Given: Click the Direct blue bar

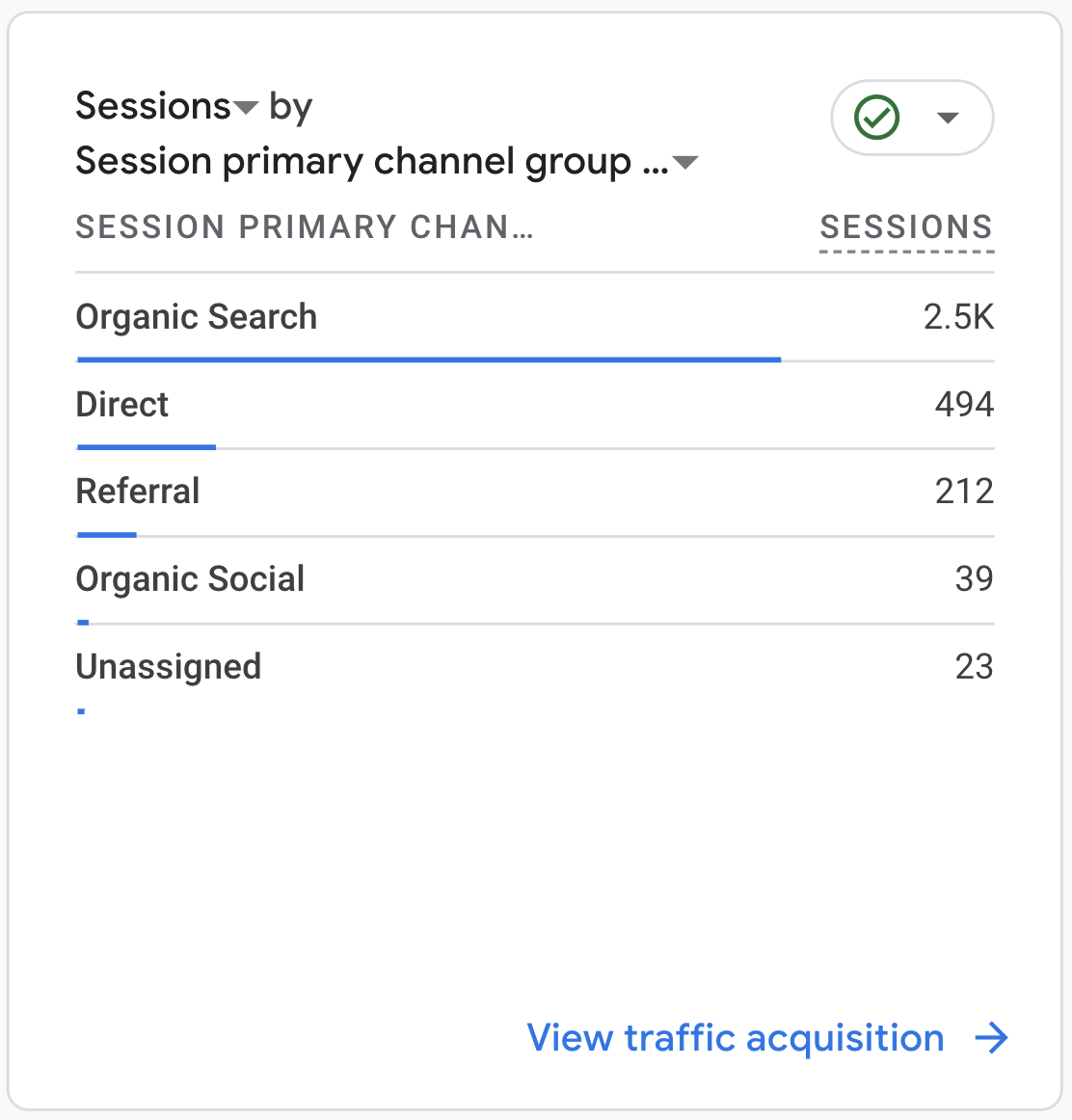Looking at the screenshot, I should coord(147,448).
